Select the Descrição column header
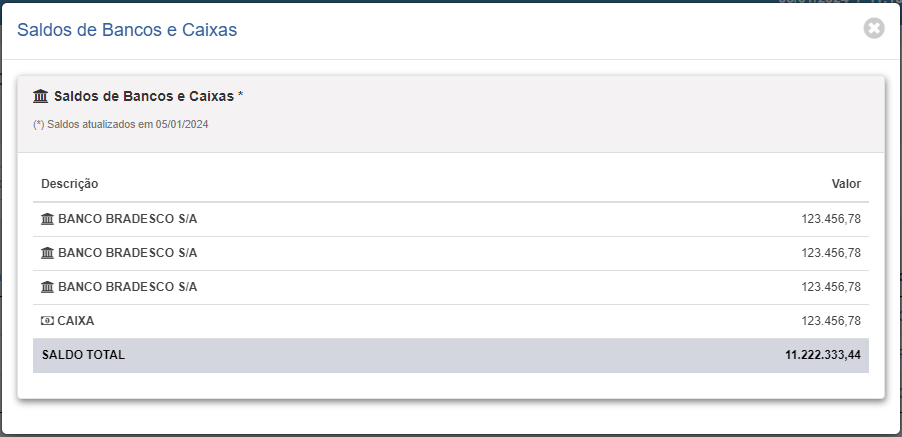The image size is (902, 437). pyautogui.click(x=70, y=184)
